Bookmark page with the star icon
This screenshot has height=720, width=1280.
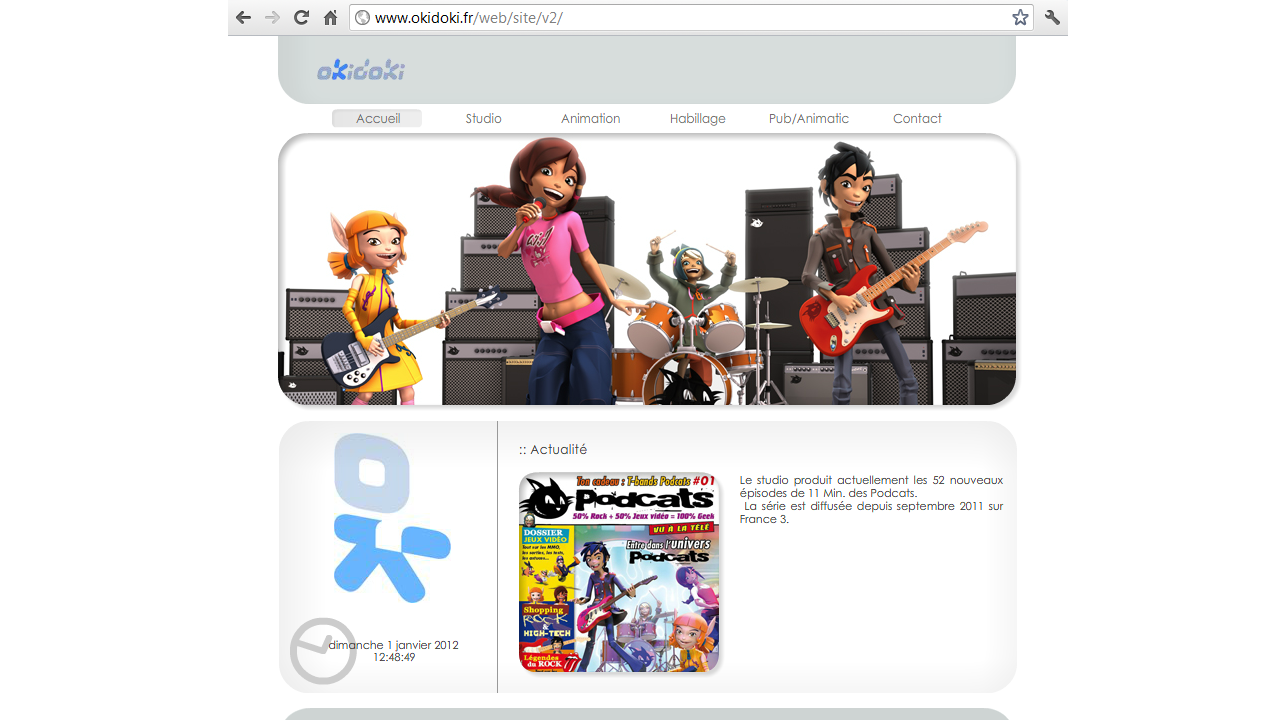click(x=1020, y=17)
